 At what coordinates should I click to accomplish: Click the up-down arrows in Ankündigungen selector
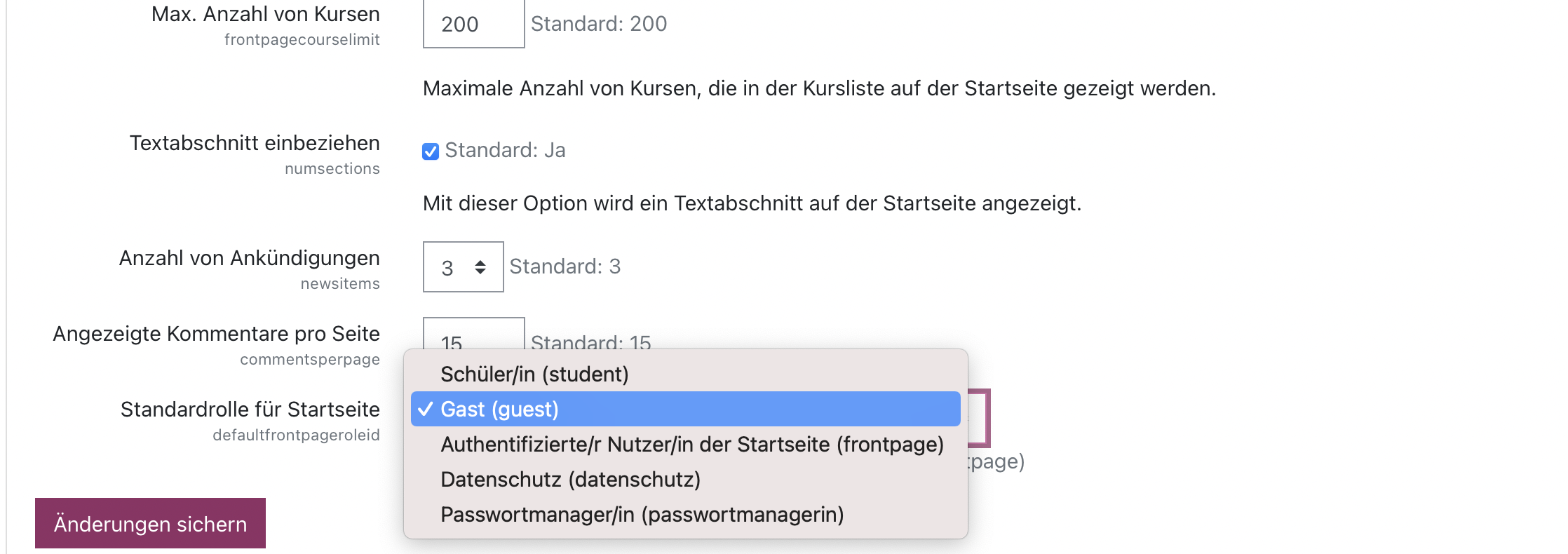[480, 267]
